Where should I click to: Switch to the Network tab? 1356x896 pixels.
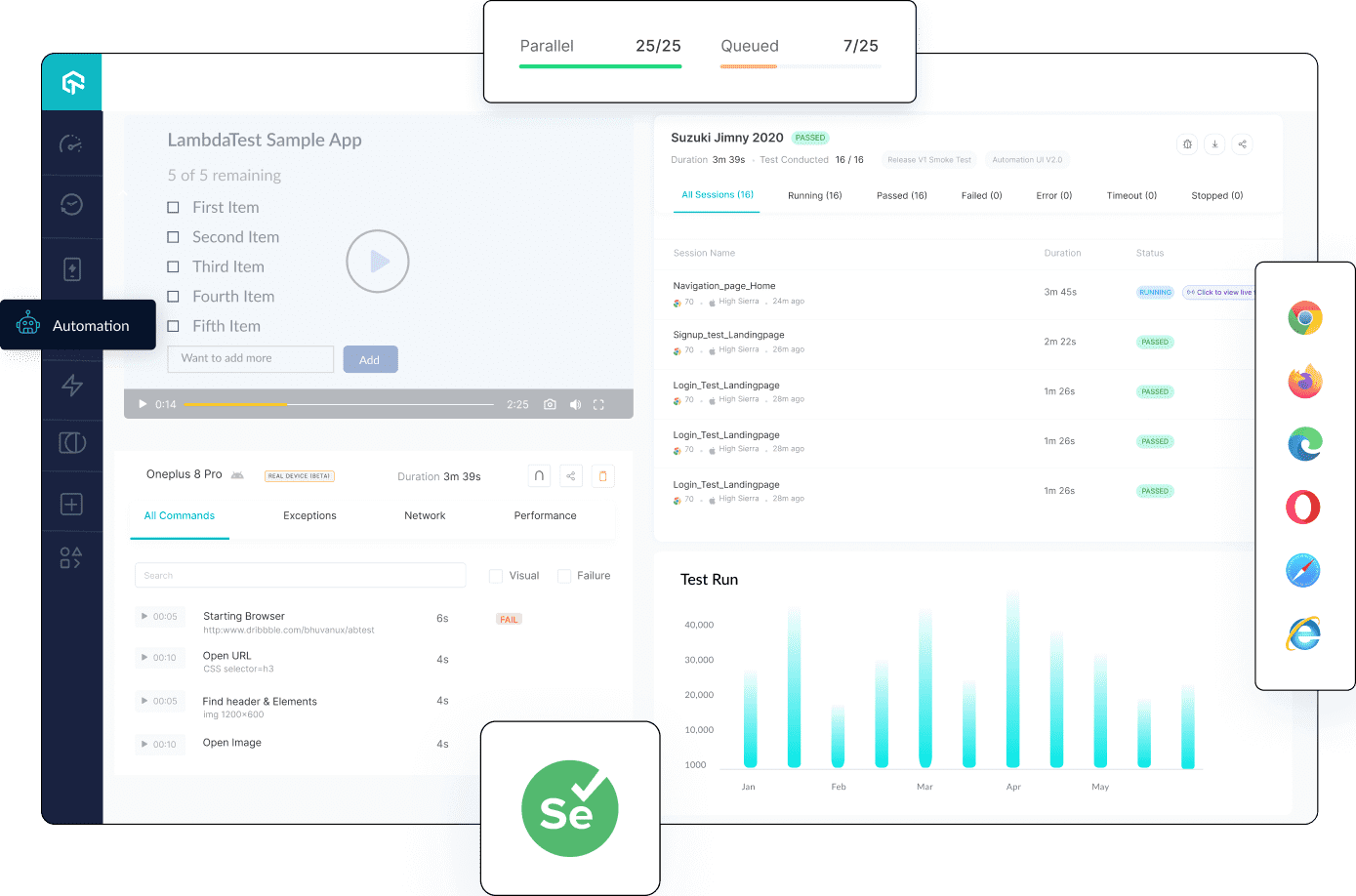pos(425,515)
